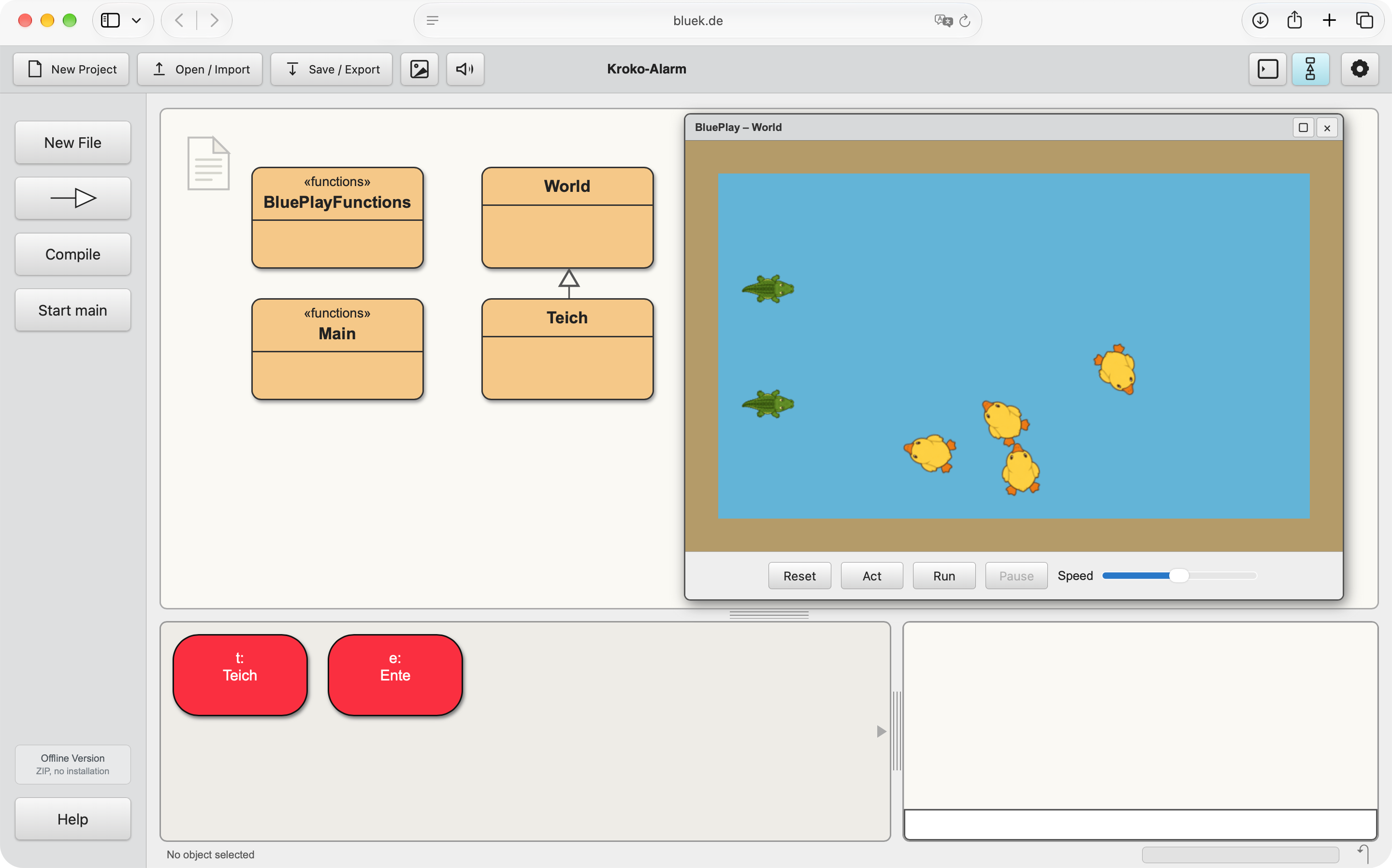
Task: Click Reset in BluePlay World window
Action: pyautogui.click(x=799, y=576)
